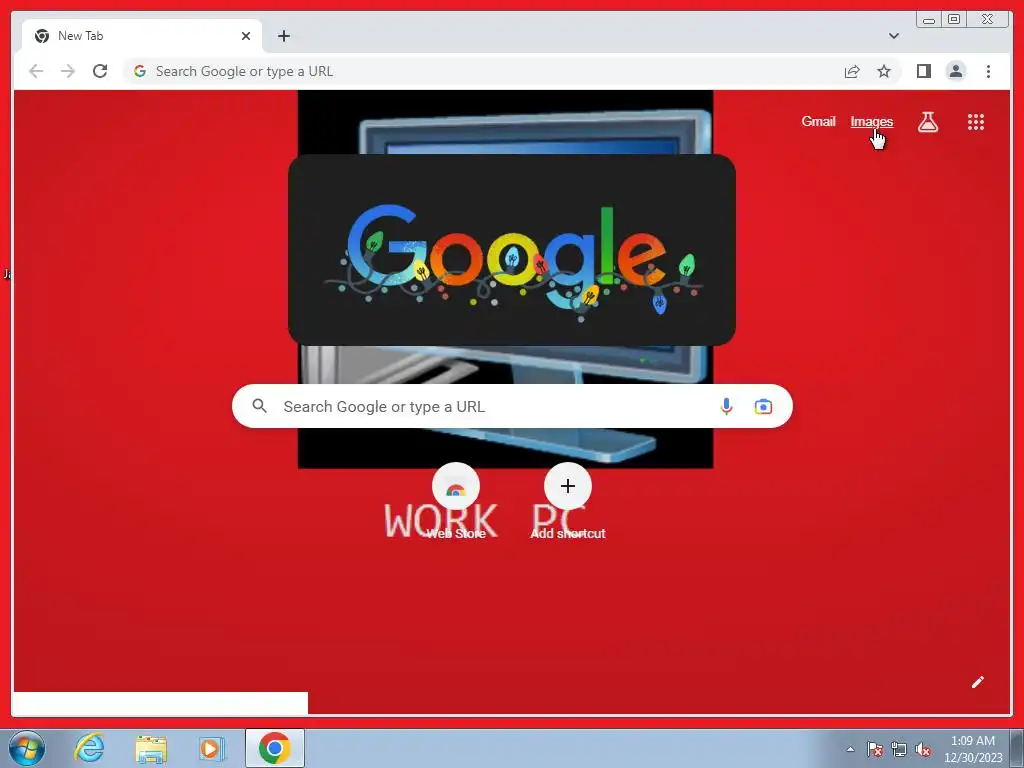The height and width of the screenshot is (768, 1024).
Task: Launch Internet Explorer from the taskbar
Action: pos(89,748)
